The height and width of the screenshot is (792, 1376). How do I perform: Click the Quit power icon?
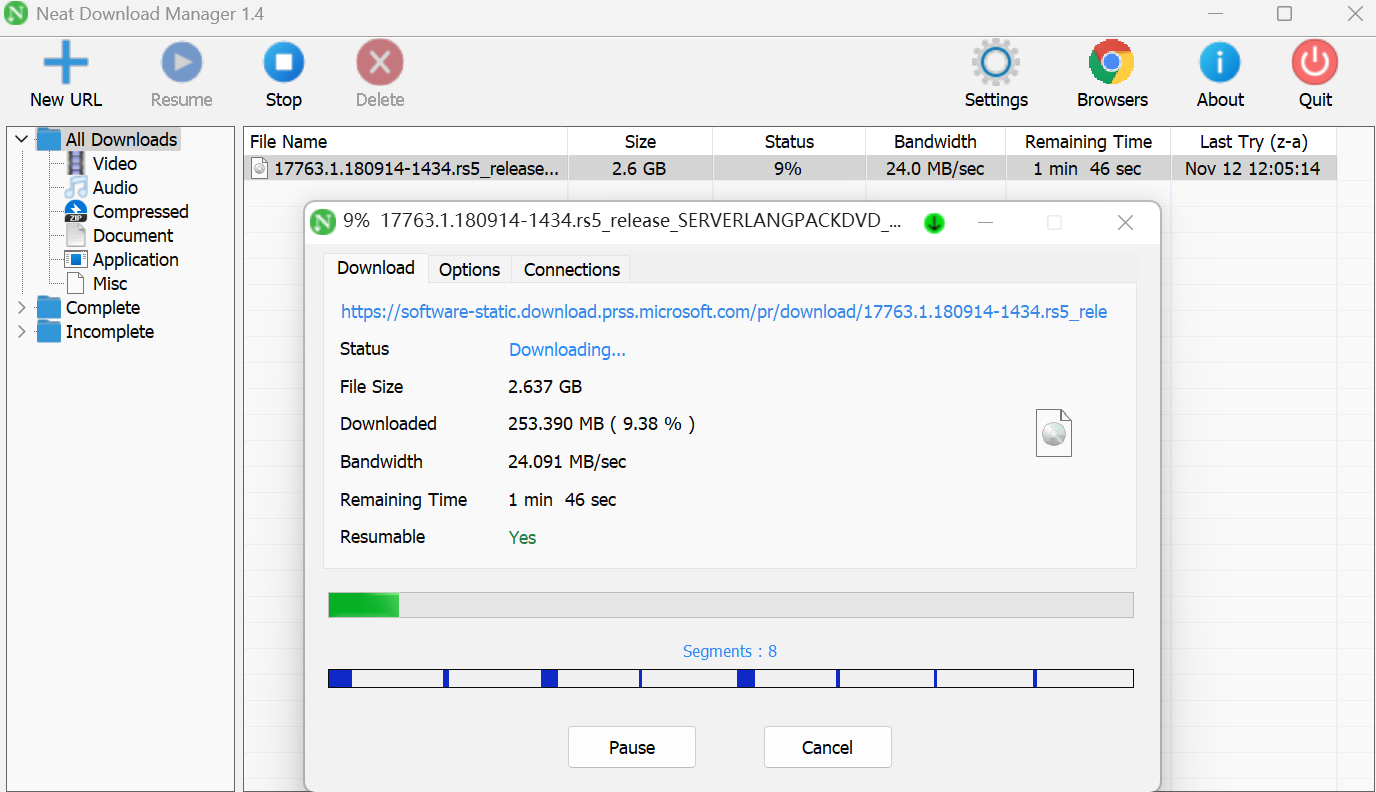pyautogui.click(x=1315, y=63)
